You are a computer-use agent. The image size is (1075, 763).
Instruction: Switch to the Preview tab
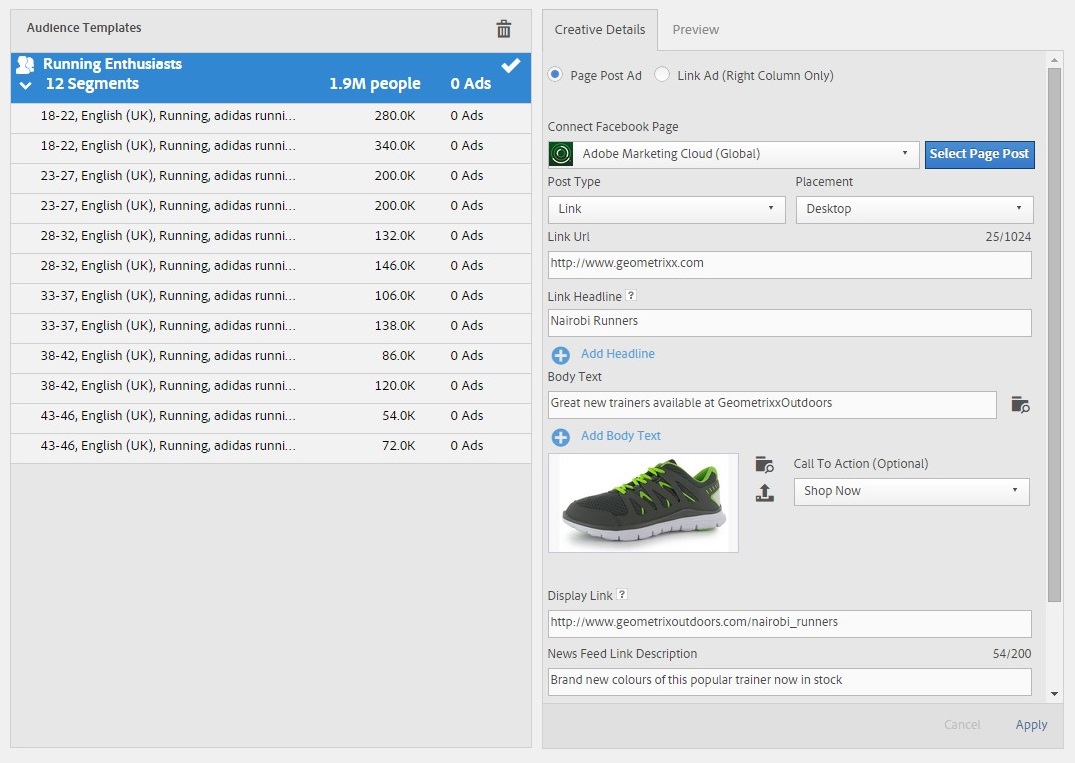695,30
